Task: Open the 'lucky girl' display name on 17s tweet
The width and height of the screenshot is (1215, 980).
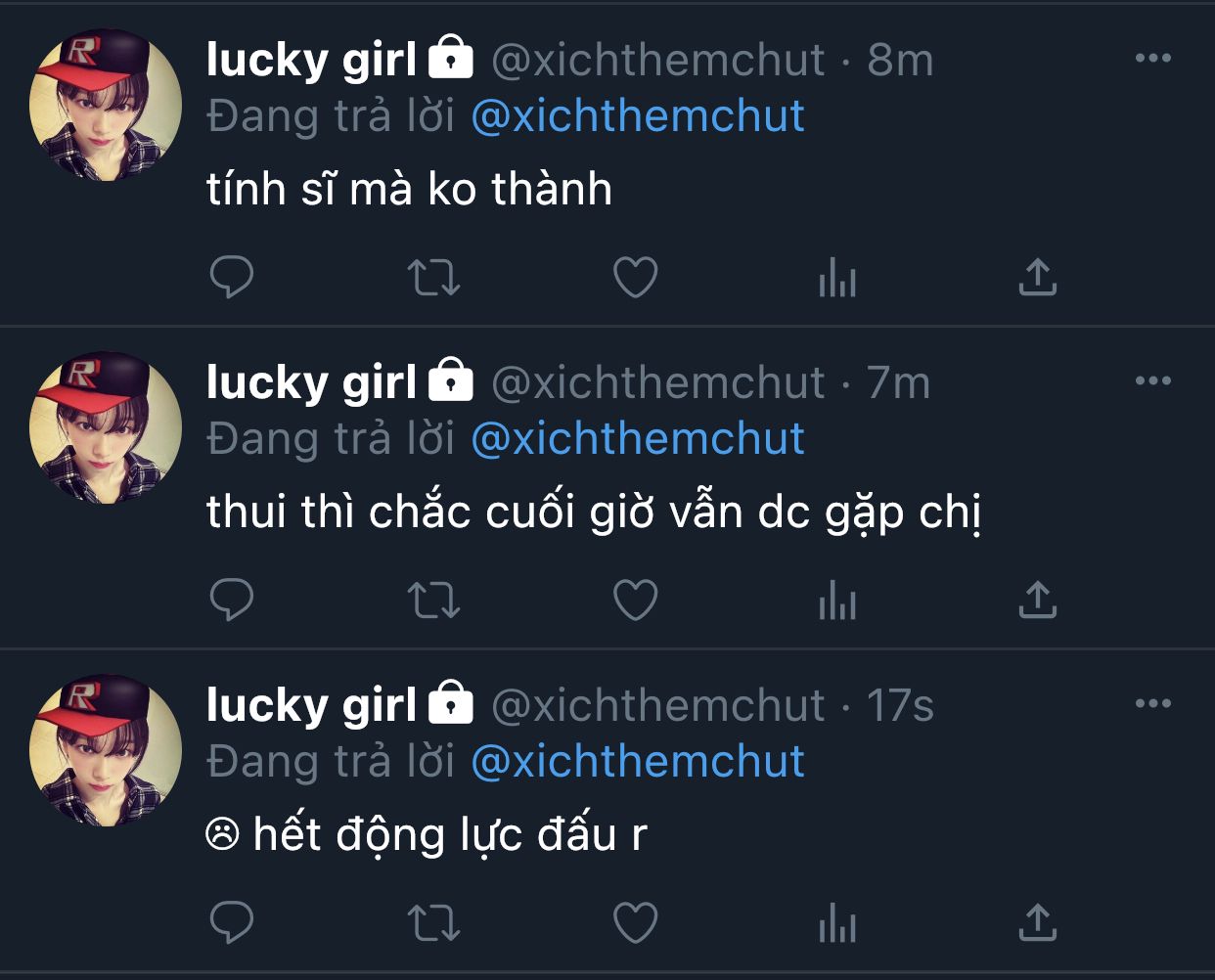Action: 311,705
